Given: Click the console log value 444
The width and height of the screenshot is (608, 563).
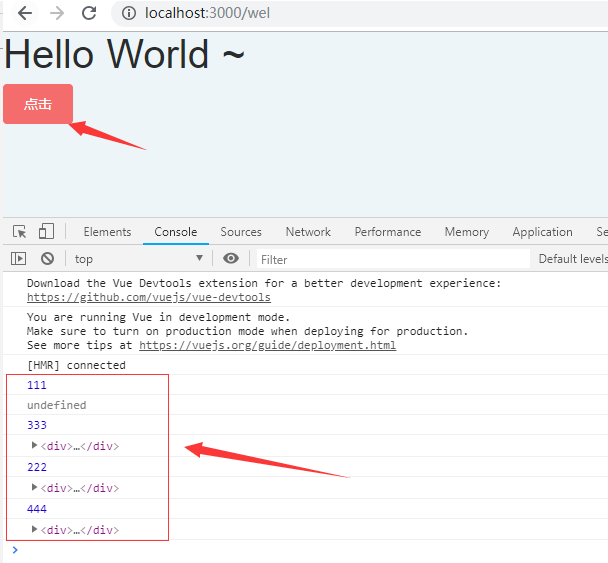Looking at the screenshot, I should click(x=37, y=509).
